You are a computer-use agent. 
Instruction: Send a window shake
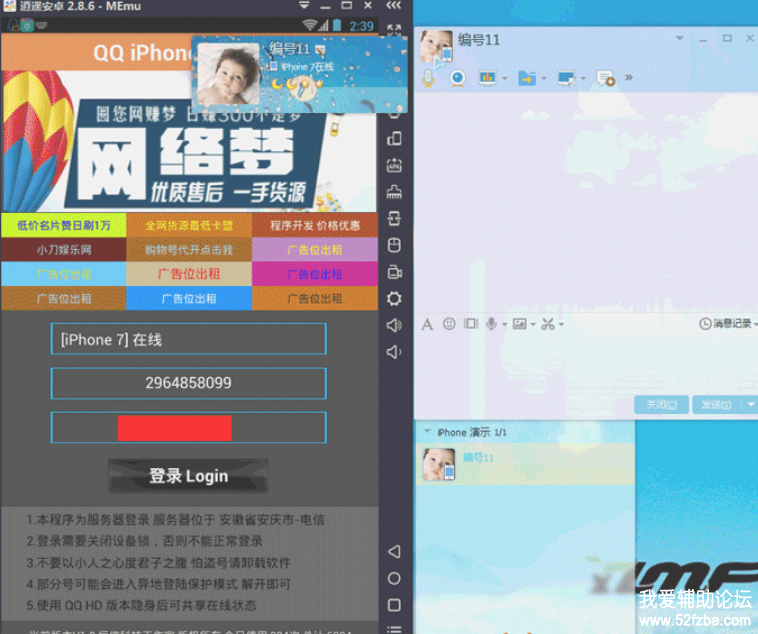[x=470, y=324]
